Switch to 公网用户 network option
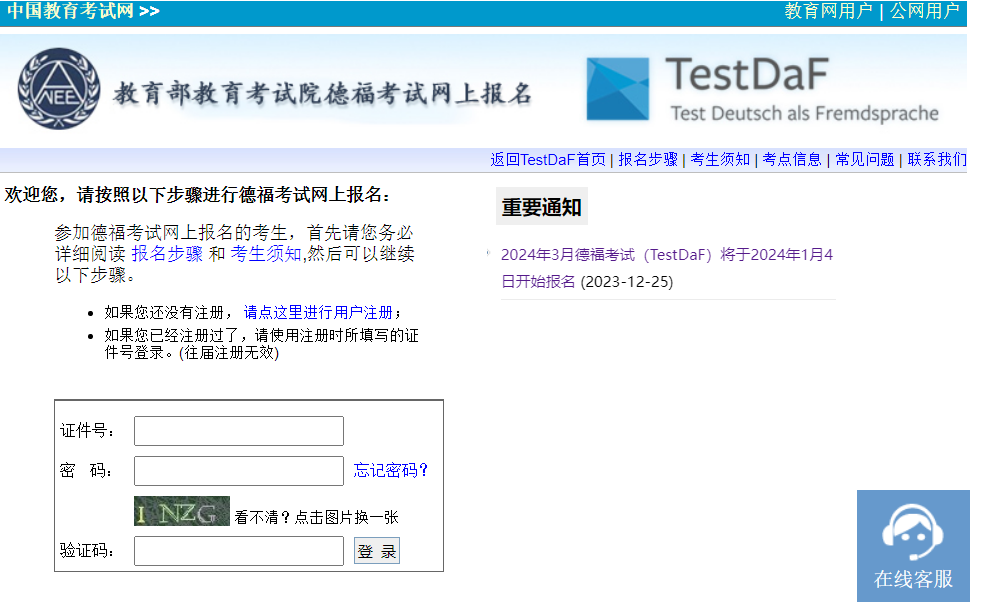 click(924, 11)
